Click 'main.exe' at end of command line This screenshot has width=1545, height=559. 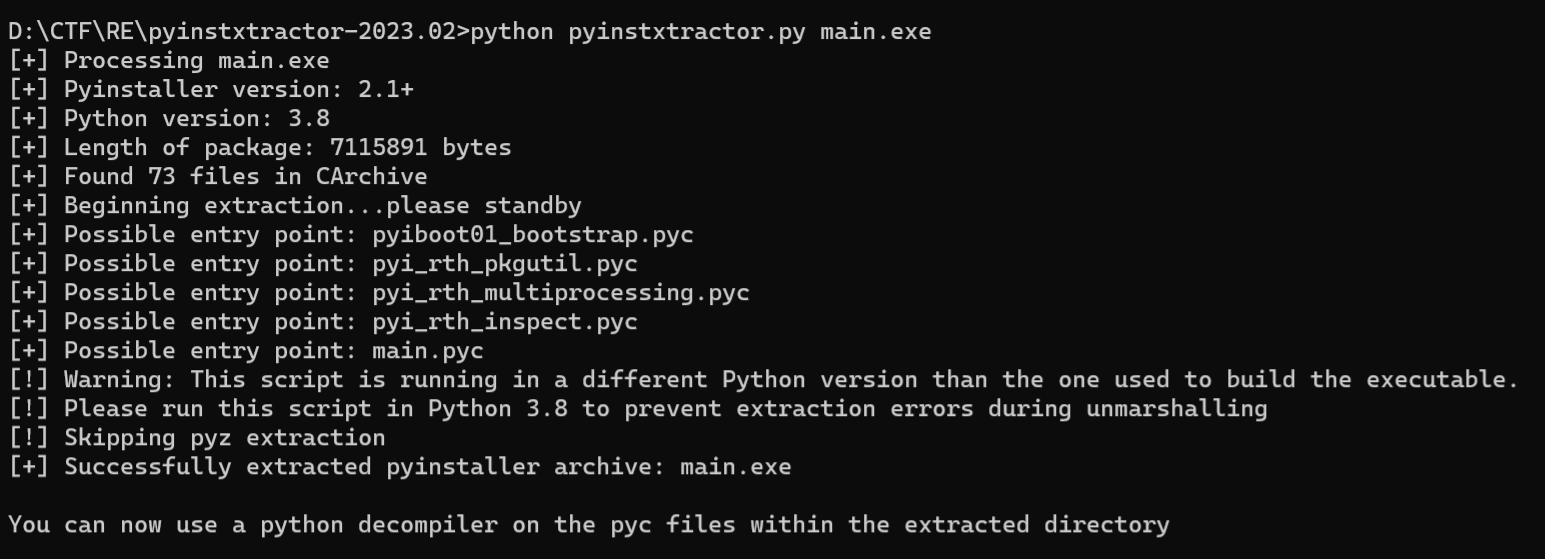[875, 32]
